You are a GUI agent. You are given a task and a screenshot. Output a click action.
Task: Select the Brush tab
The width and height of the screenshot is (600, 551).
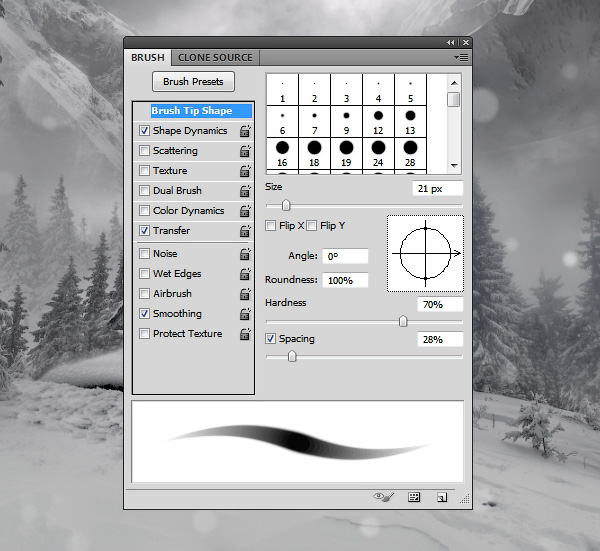148,57
